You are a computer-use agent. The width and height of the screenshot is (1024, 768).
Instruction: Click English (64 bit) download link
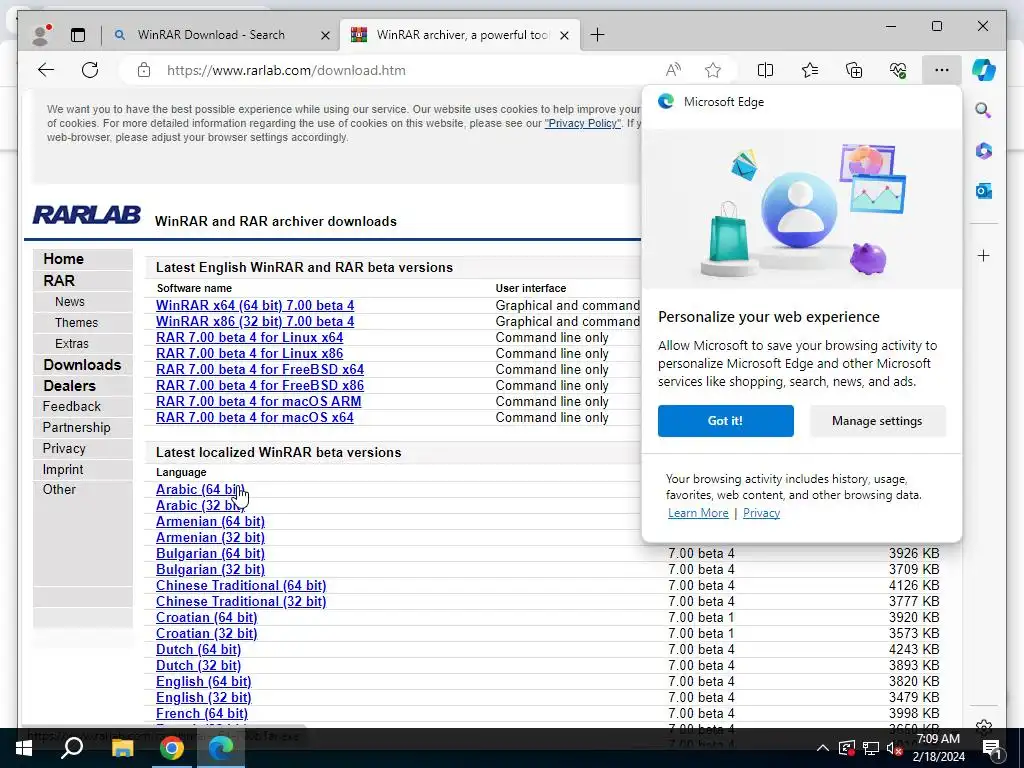tap(204, 681)
